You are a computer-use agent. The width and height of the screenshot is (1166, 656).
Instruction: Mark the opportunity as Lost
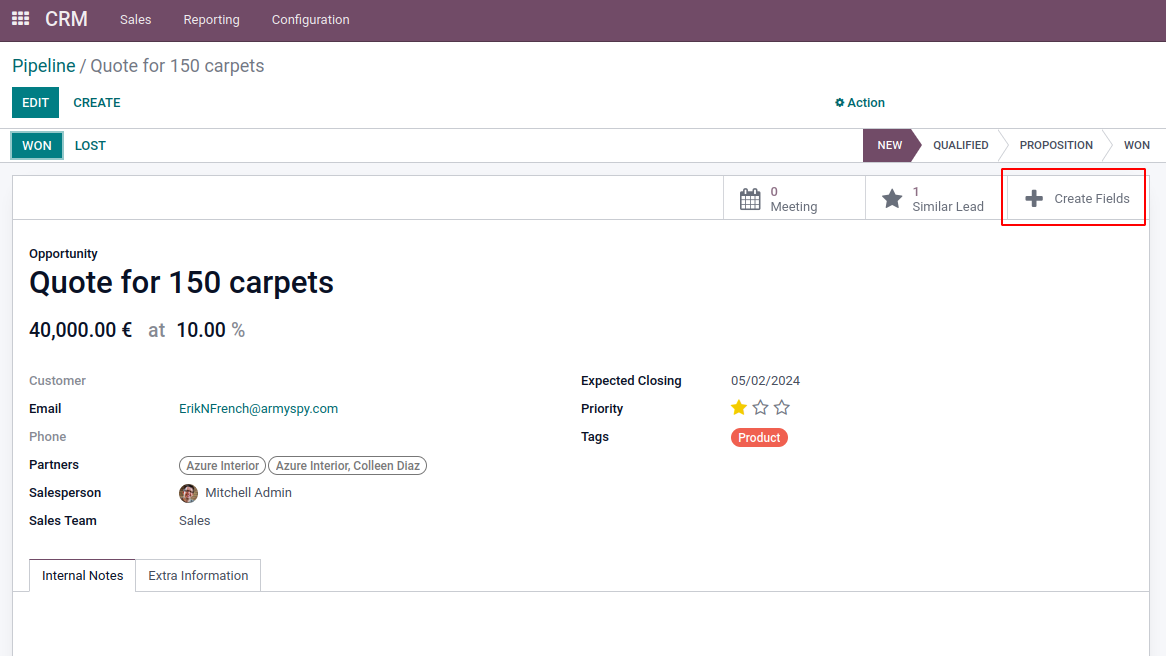90,146
